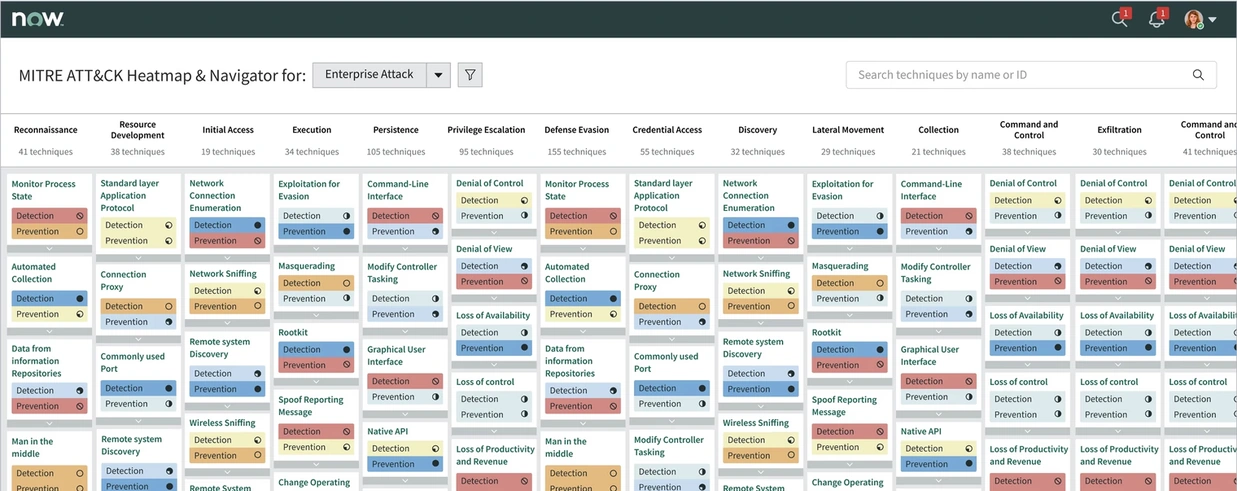Open Network Sniffing under Initial Access

pos(223,274)
